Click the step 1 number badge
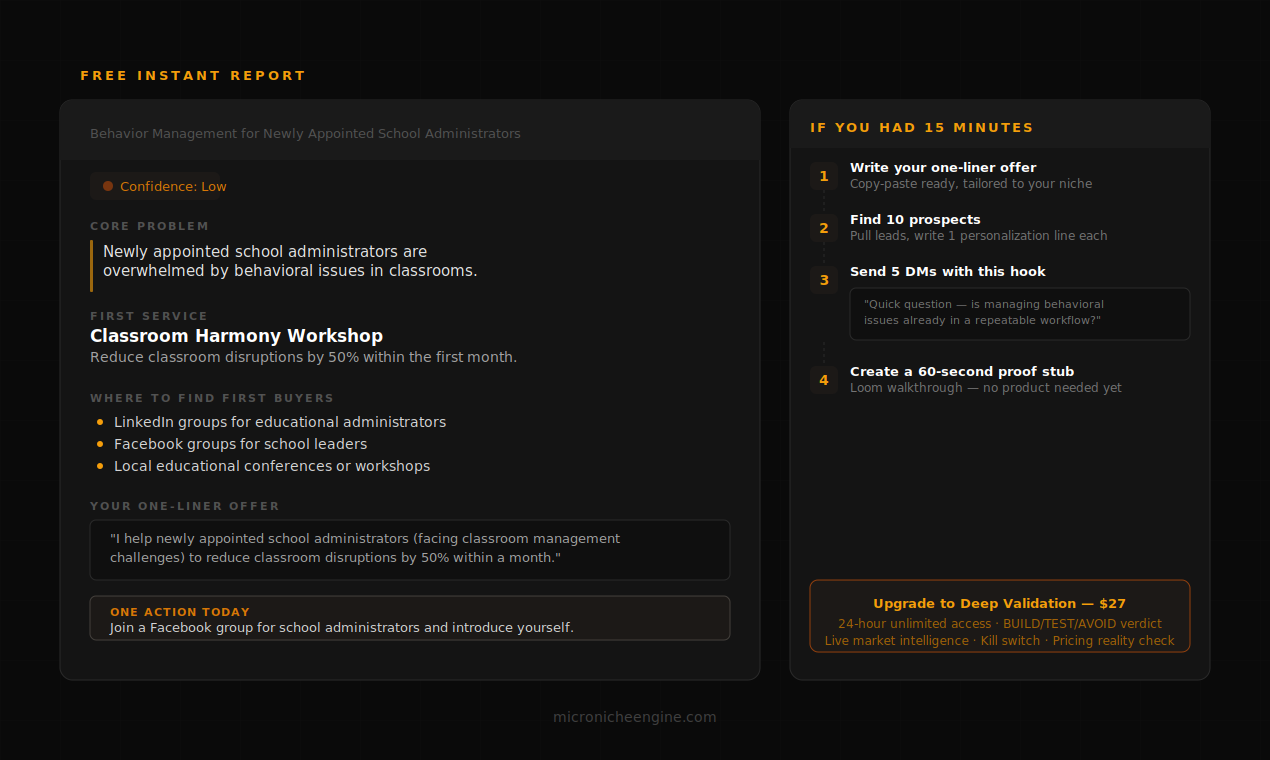 (x=824, y=176)
